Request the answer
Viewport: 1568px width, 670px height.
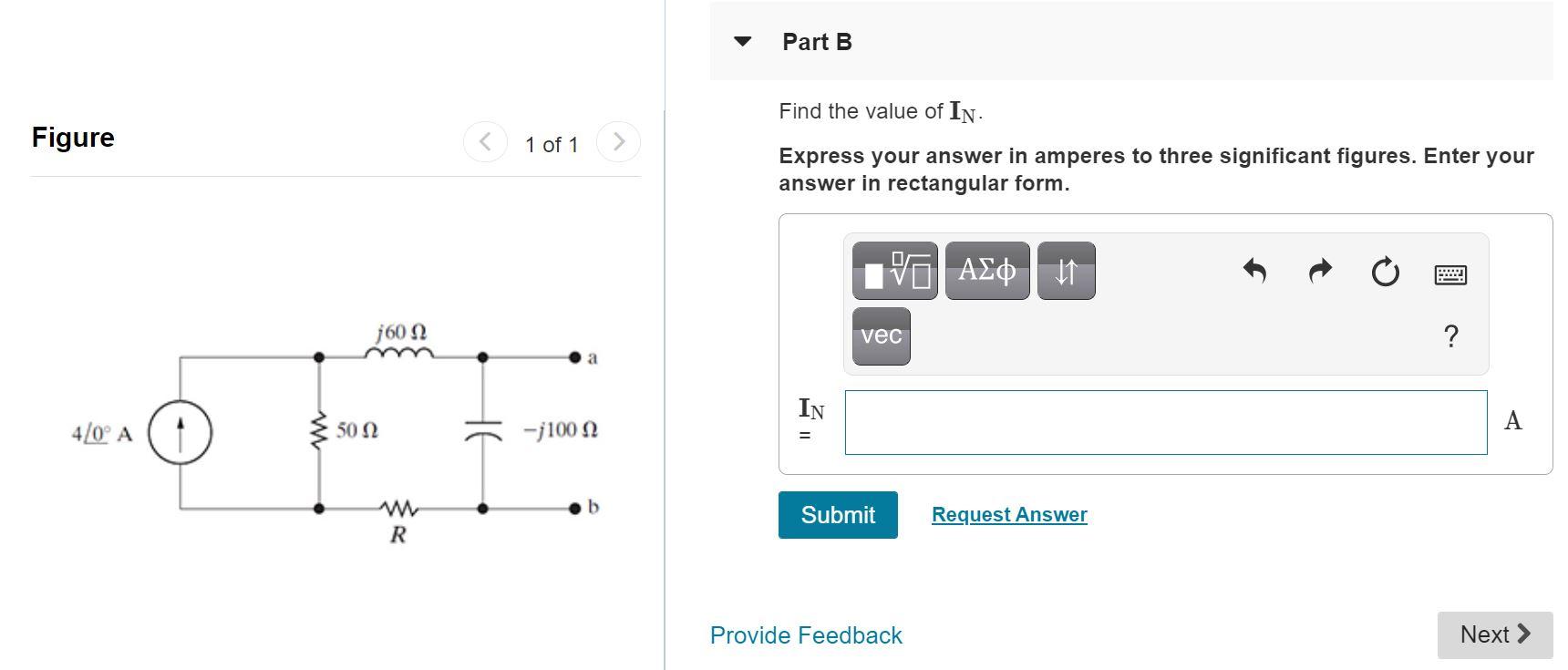point(1008,514)
